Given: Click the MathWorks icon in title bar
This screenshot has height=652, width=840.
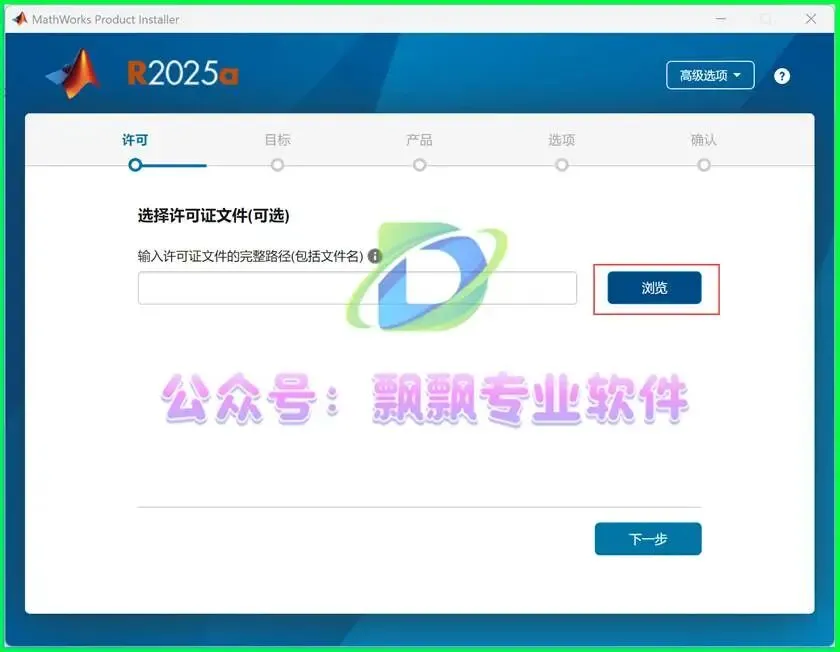Looking at the screenshot, I should tap(20, 19).
